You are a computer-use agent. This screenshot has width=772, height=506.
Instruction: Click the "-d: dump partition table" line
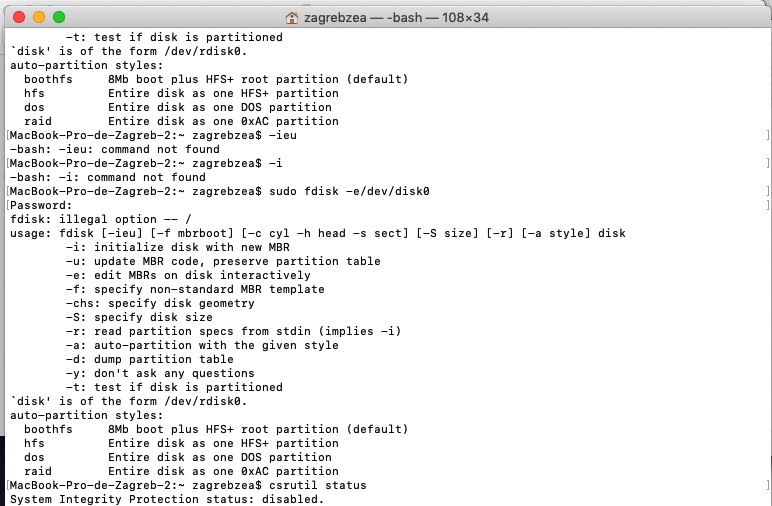(x=152, y=359)
